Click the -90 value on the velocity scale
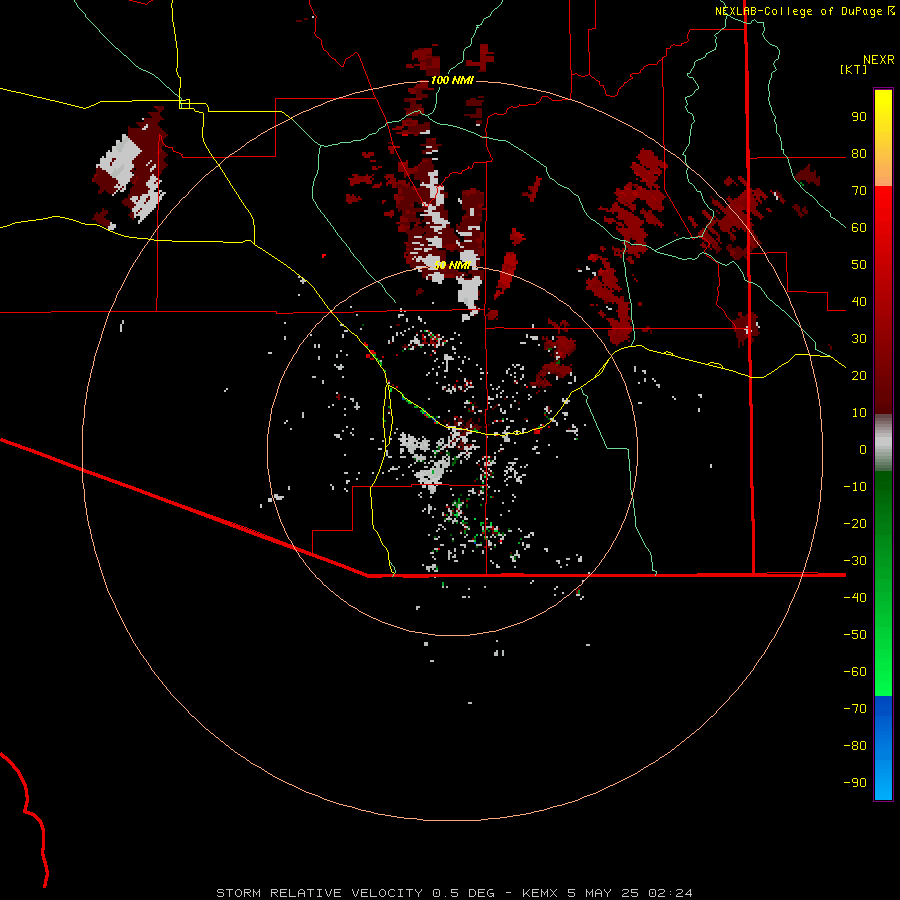This screenshot has width=900, height=900. click(x=855, y=782)
